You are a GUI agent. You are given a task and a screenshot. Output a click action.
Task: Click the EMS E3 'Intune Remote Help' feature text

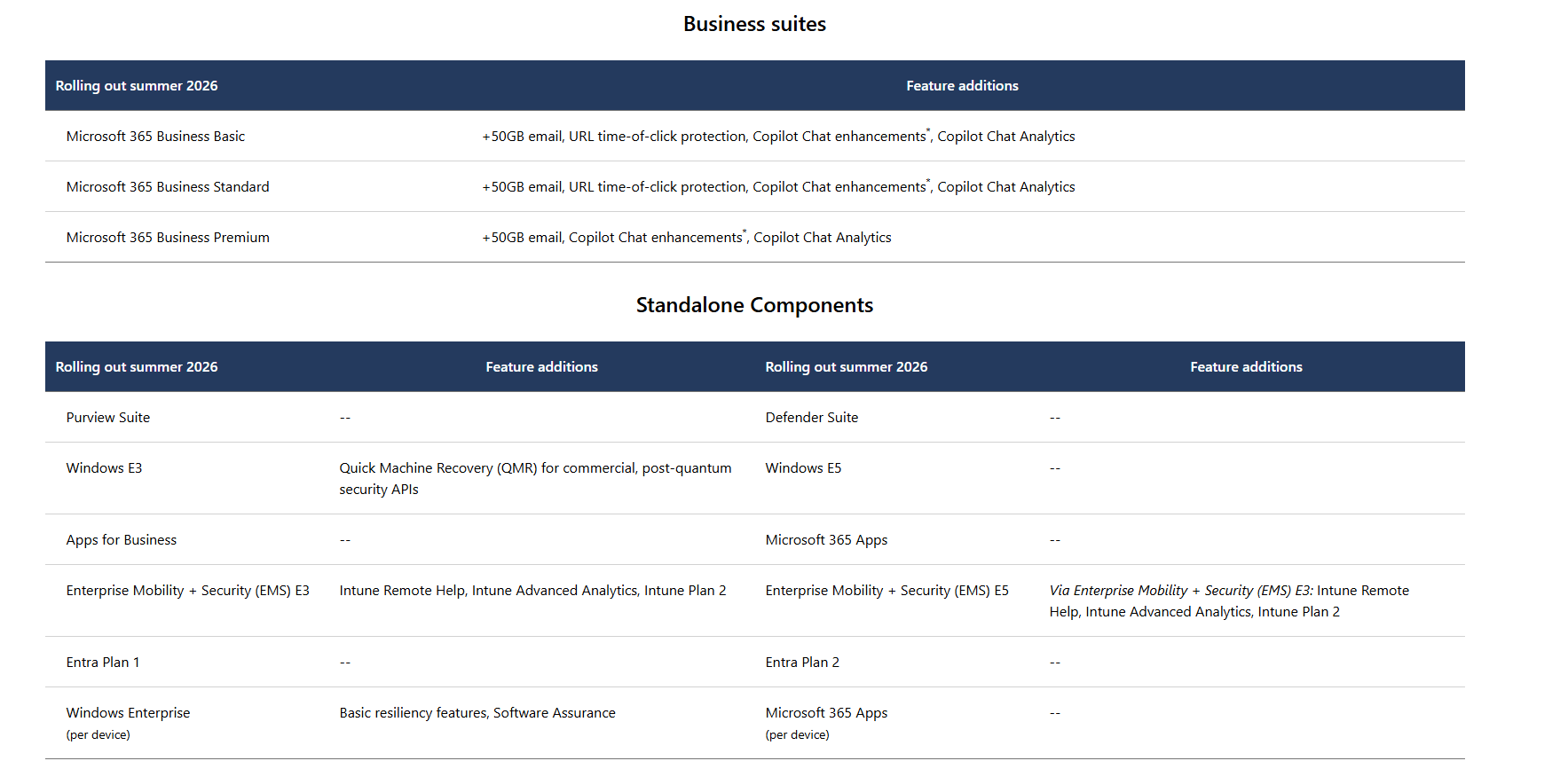pos(532,590)
